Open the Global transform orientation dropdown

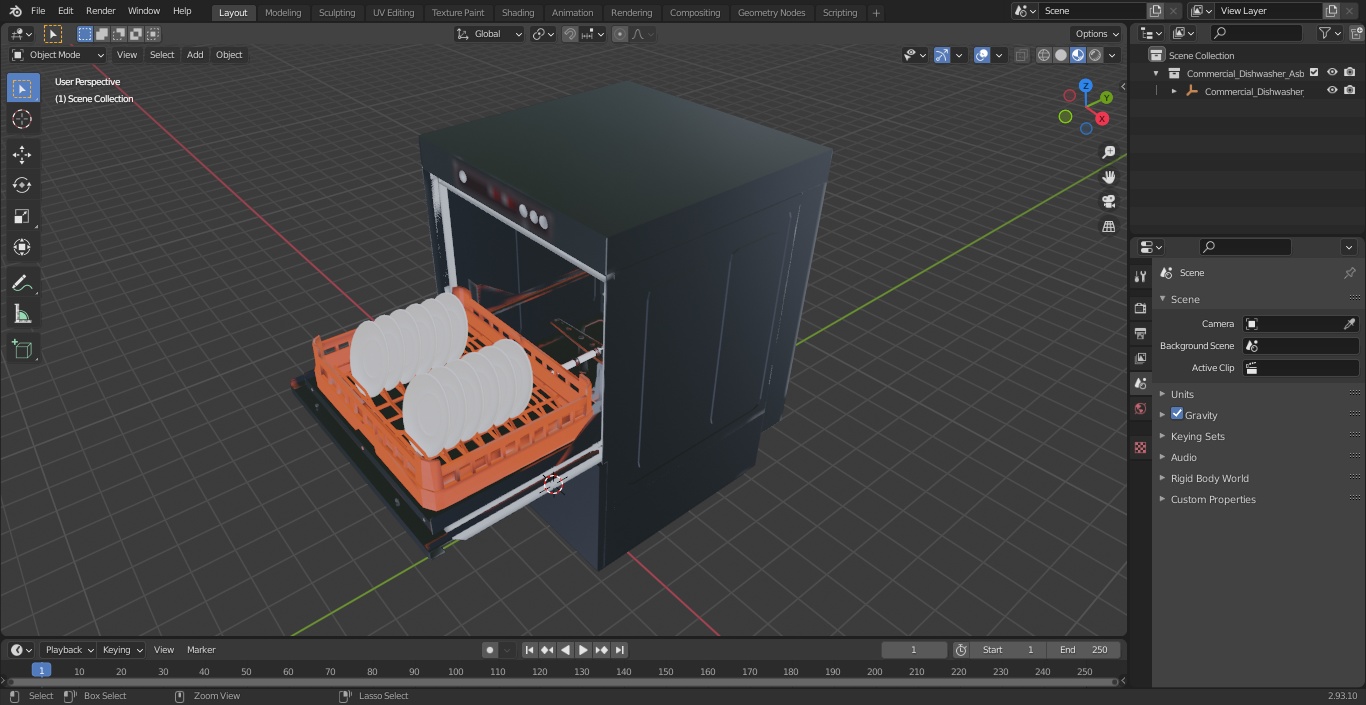pyautogui.click(x=489, y=34)
